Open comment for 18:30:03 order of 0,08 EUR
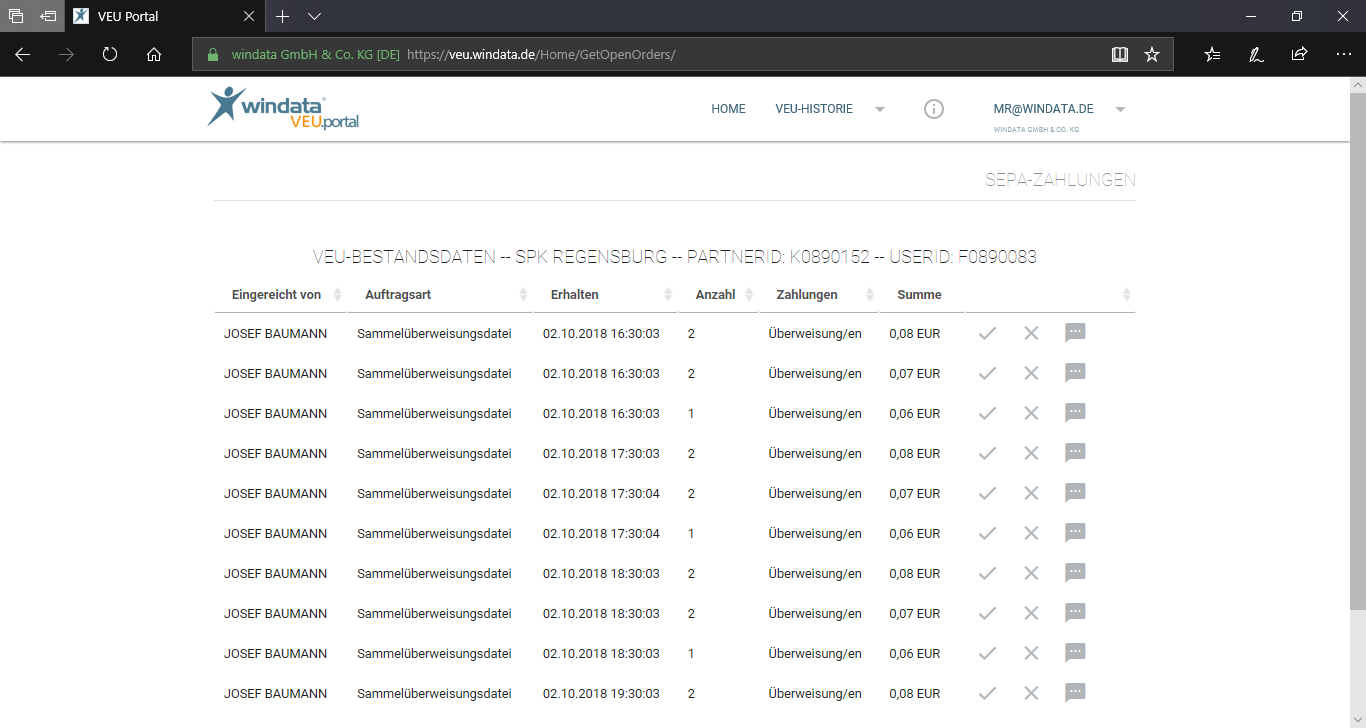Screen dimensions: 1366x728 1075,573
